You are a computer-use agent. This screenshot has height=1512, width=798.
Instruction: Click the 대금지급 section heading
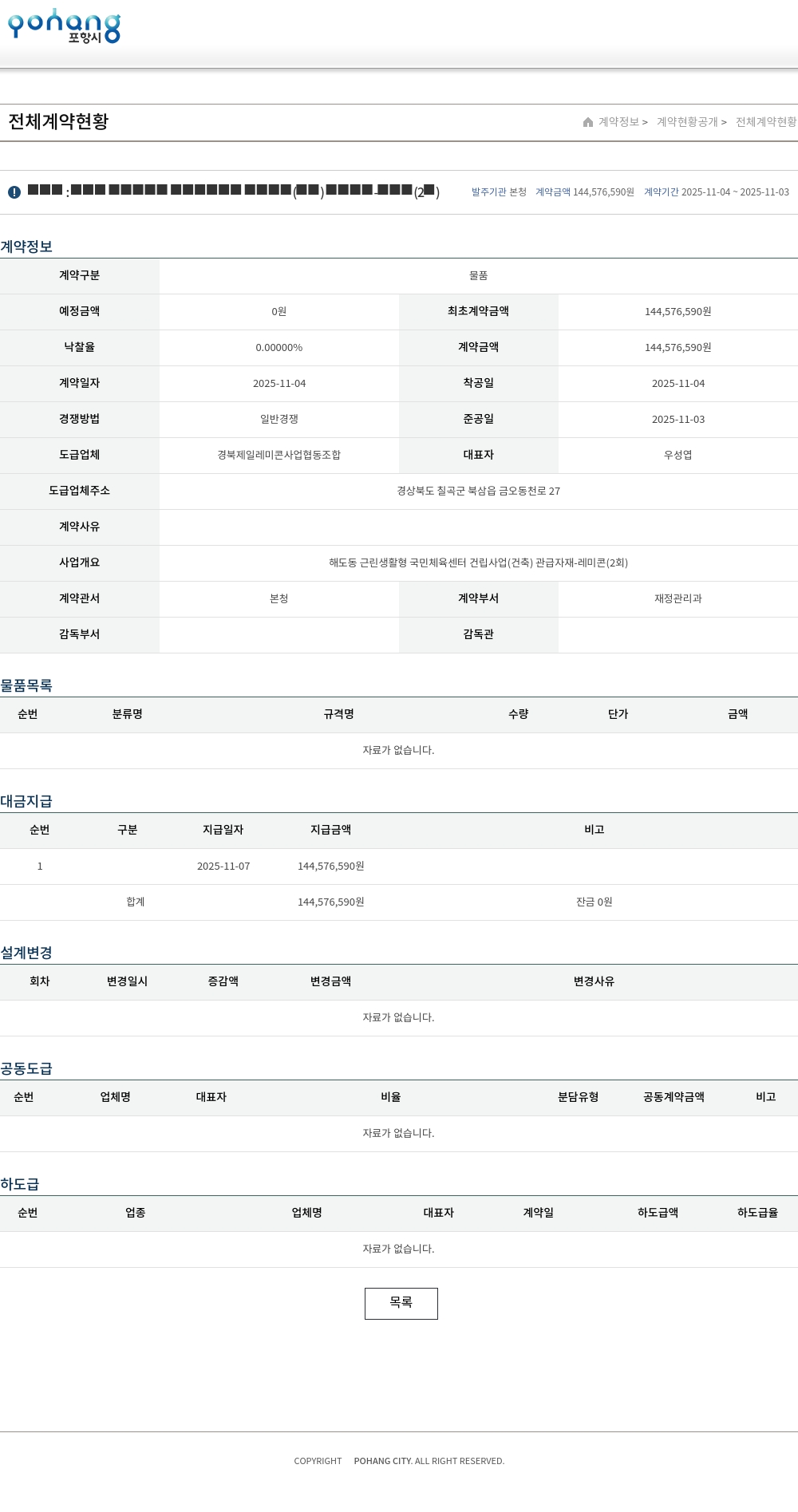pos(26,801)
